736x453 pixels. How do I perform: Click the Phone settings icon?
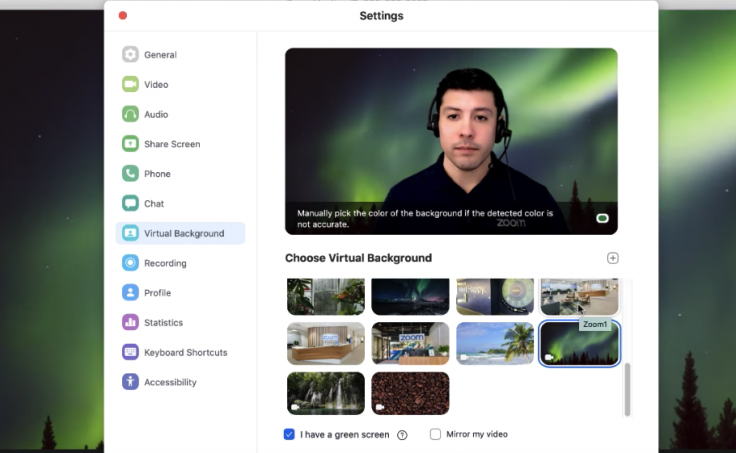130,174
